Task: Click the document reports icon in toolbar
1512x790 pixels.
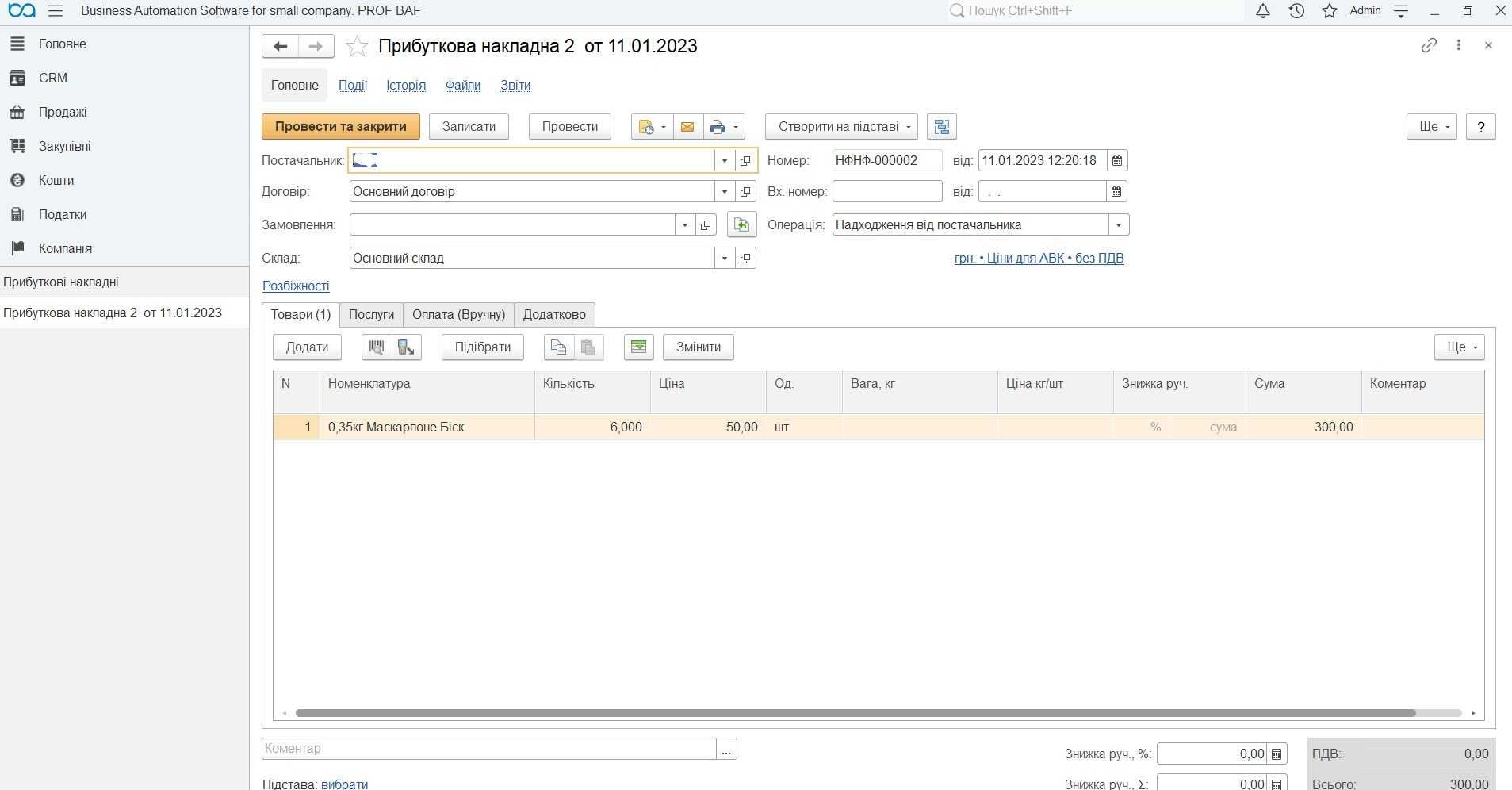Action: click(x=646, y=127)
